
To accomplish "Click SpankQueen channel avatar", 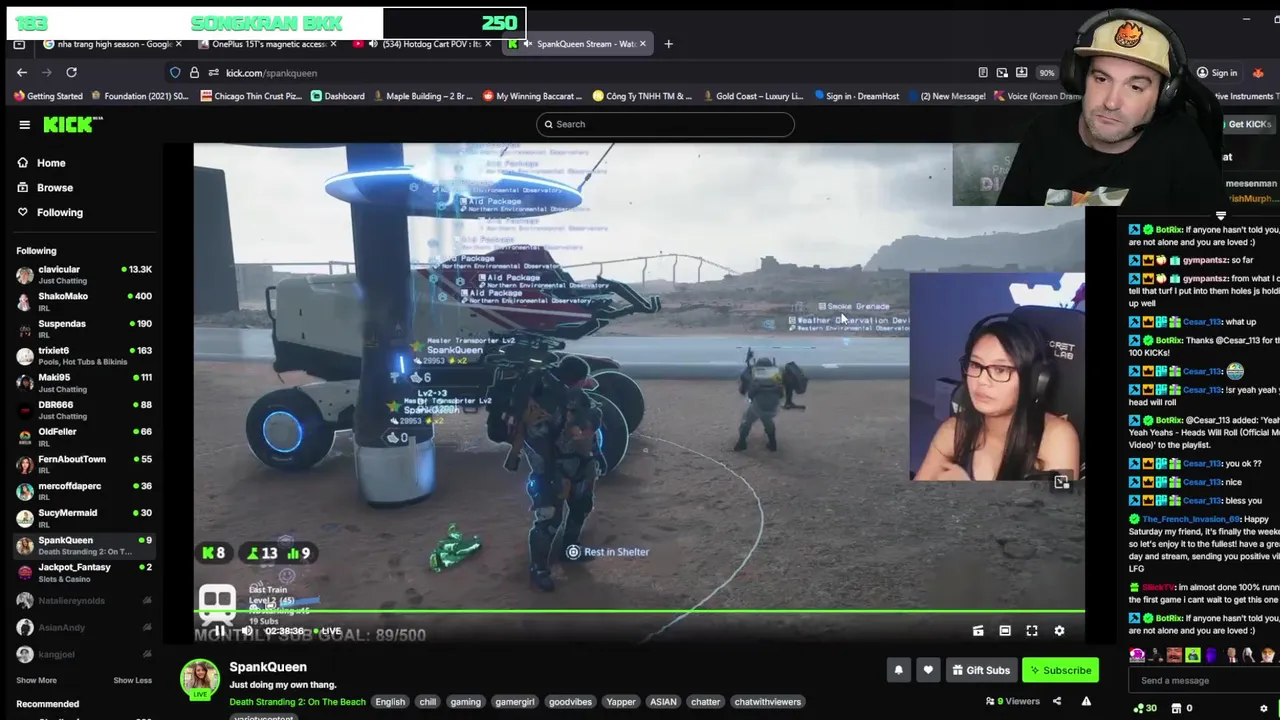I will click(x=200, y=678).
